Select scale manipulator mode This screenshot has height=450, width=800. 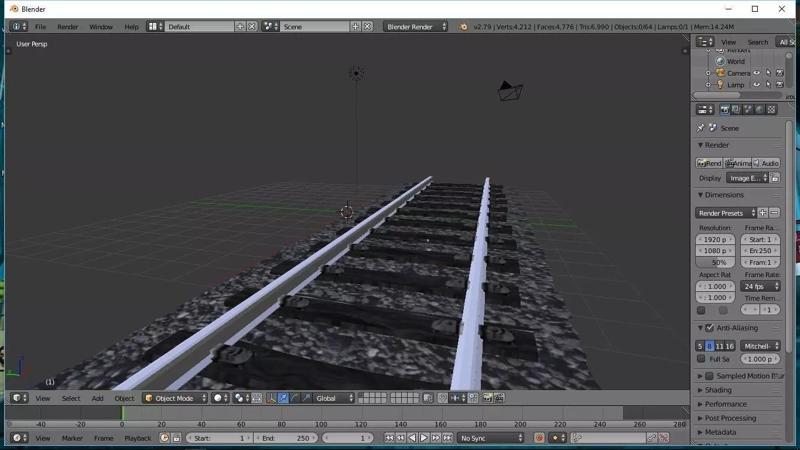pyautogui.click(x=306, y=398)
